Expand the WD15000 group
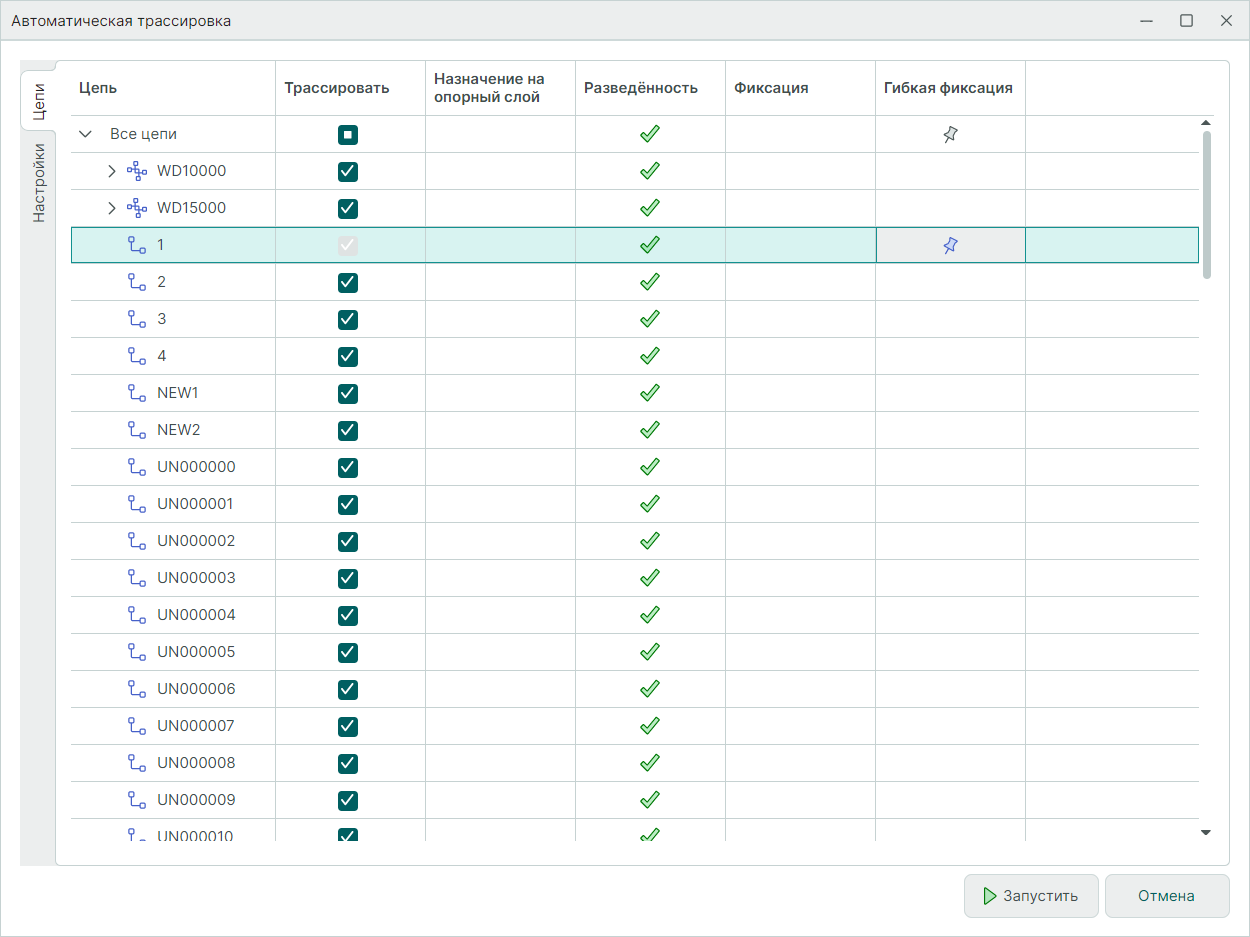 coord(112,208)
